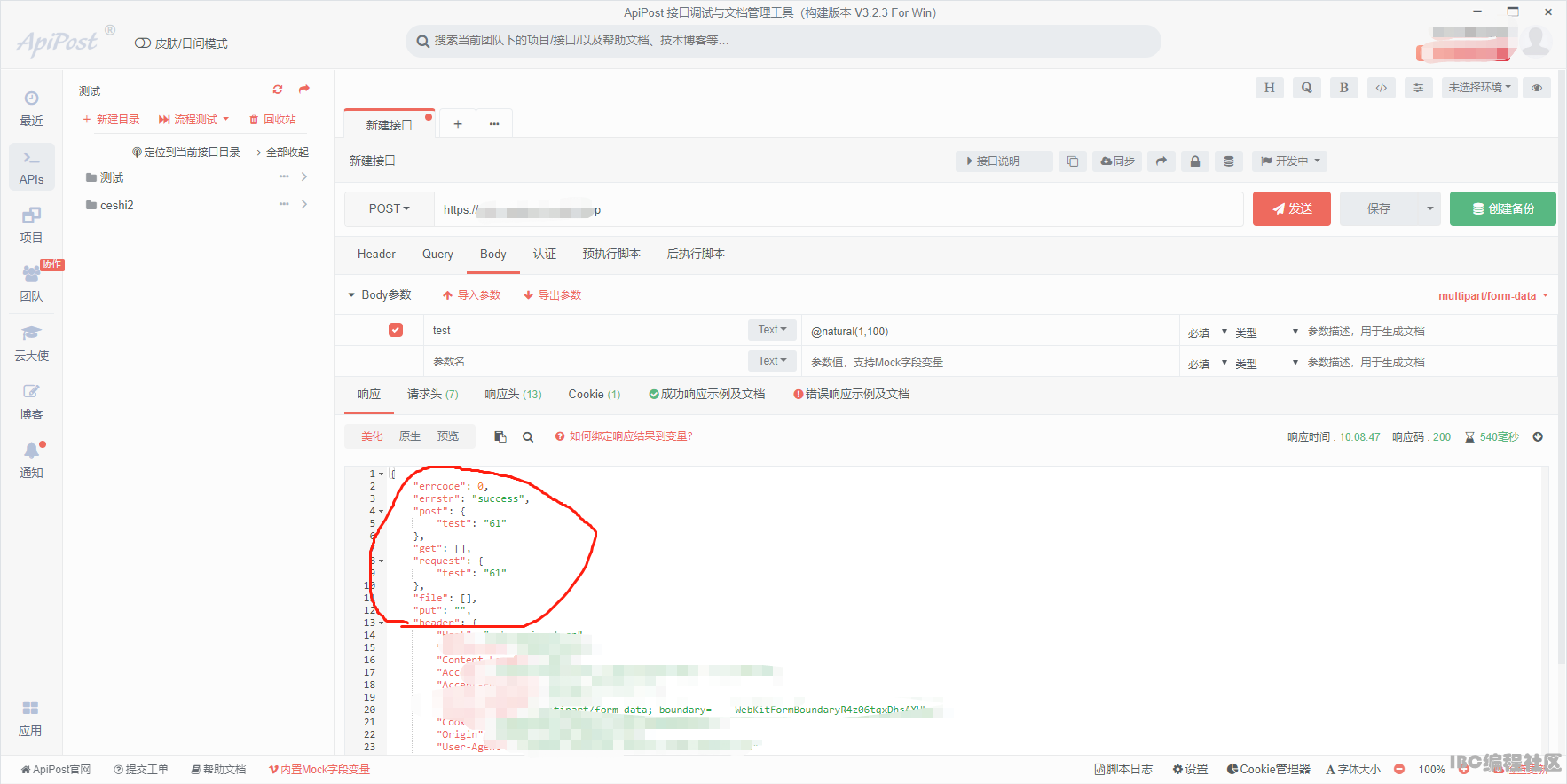Click the 保存 save button
1567x784 pixels.
click(1379, 209)
